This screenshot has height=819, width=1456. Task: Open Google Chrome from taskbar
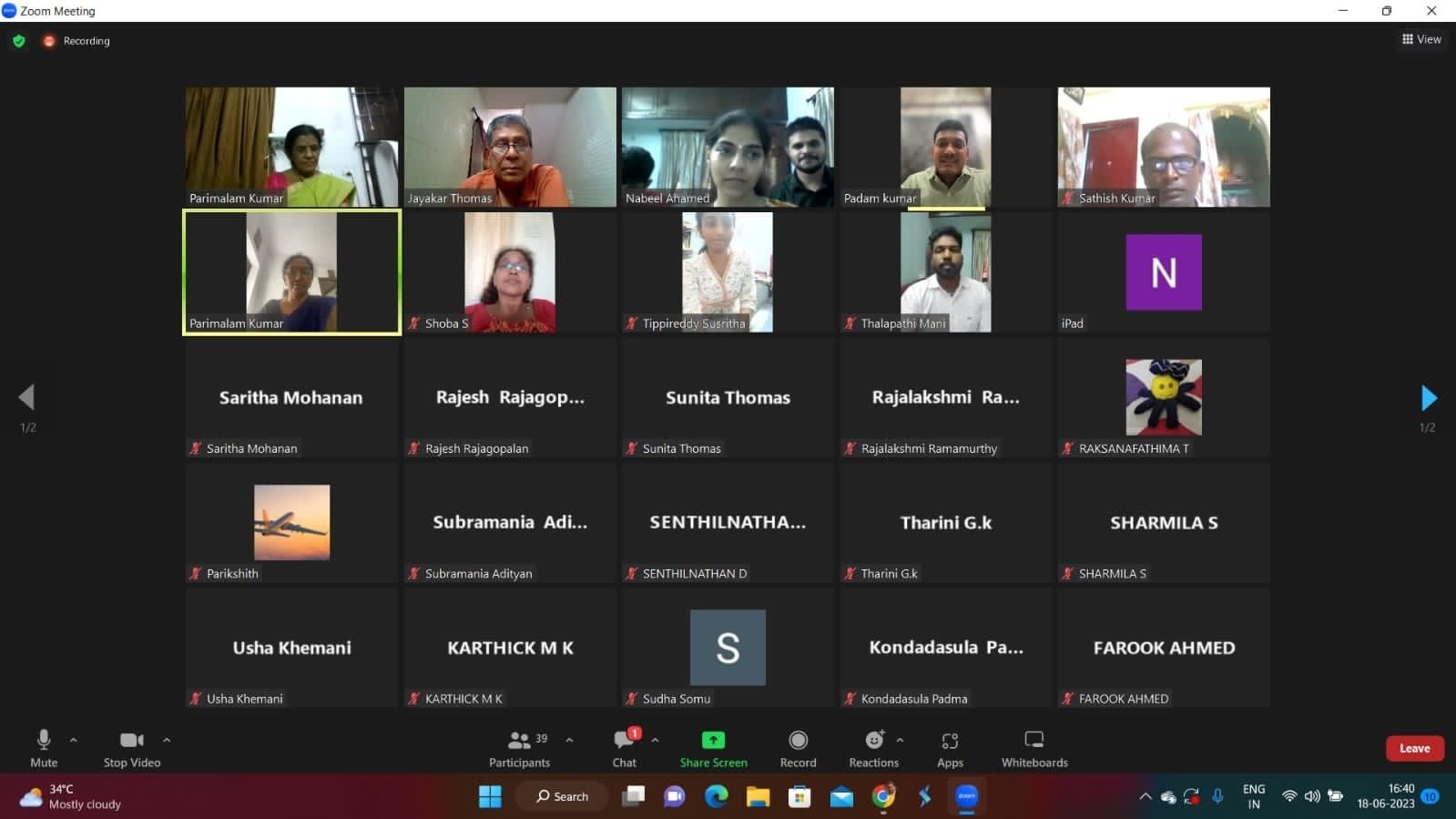click(883, 796)
